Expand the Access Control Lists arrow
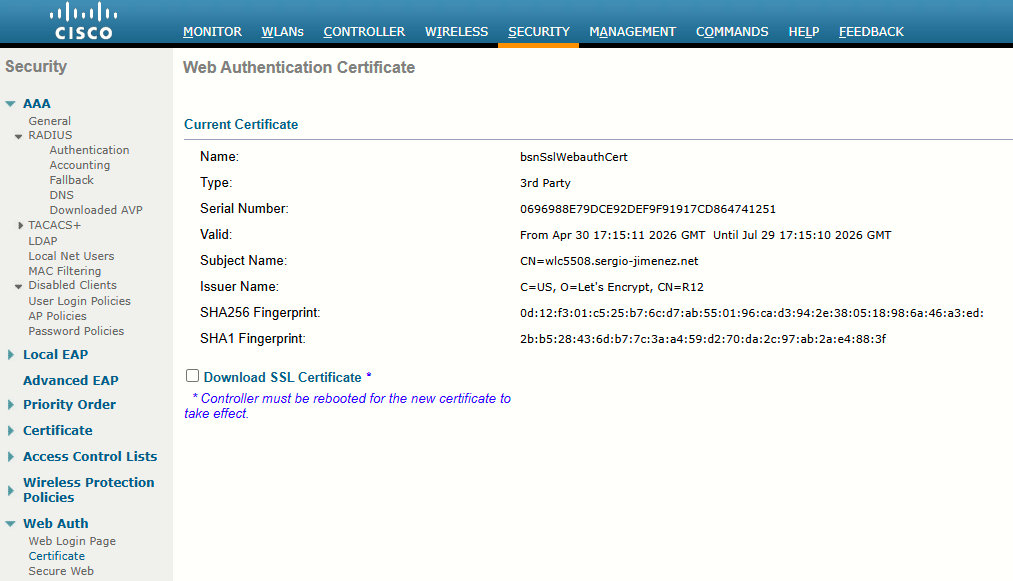The height and width of the screenshot is (581, 1013). point(10,456)
